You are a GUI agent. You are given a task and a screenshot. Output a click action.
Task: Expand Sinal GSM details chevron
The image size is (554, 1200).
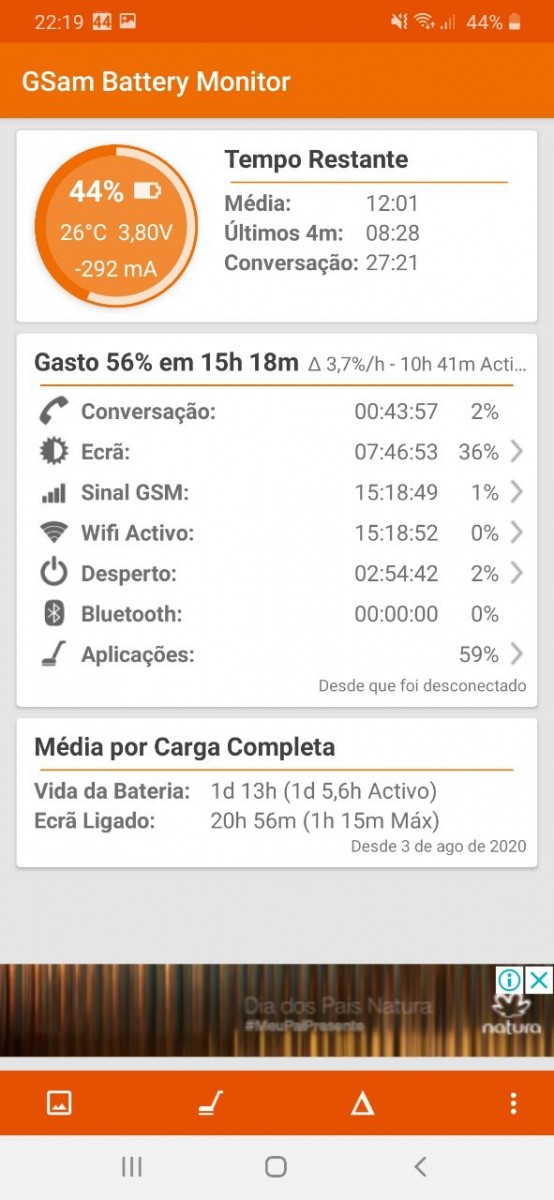[516, 492]
